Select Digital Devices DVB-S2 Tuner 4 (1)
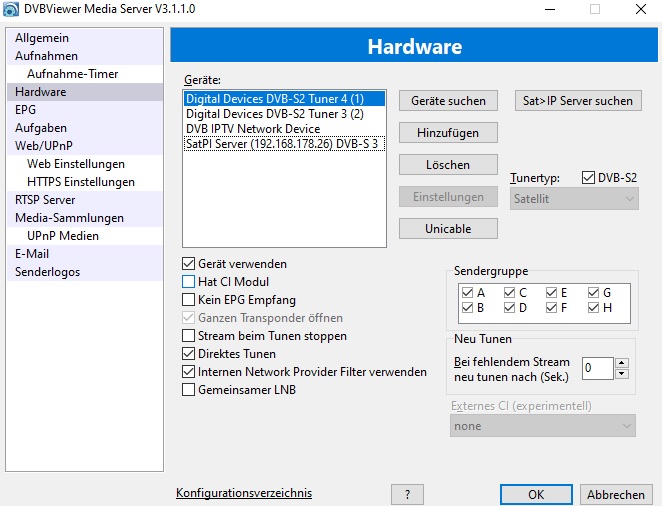The height and width of the screenshot is (506, 662). pos(285,99)
